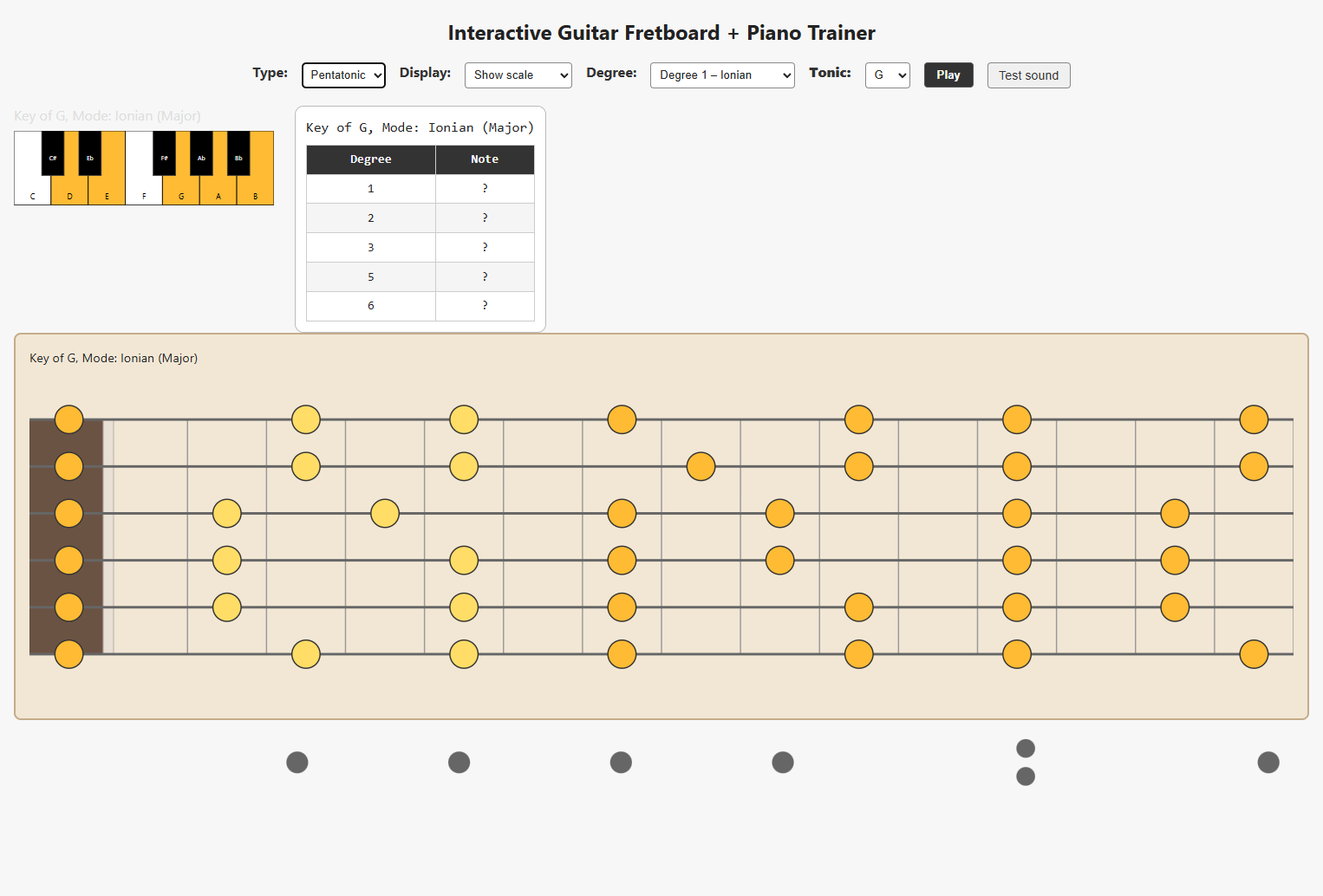Click the third-fret note dot on the bottom string
Viewport: 1323px width, 896px height.
(x=306, y=654)
